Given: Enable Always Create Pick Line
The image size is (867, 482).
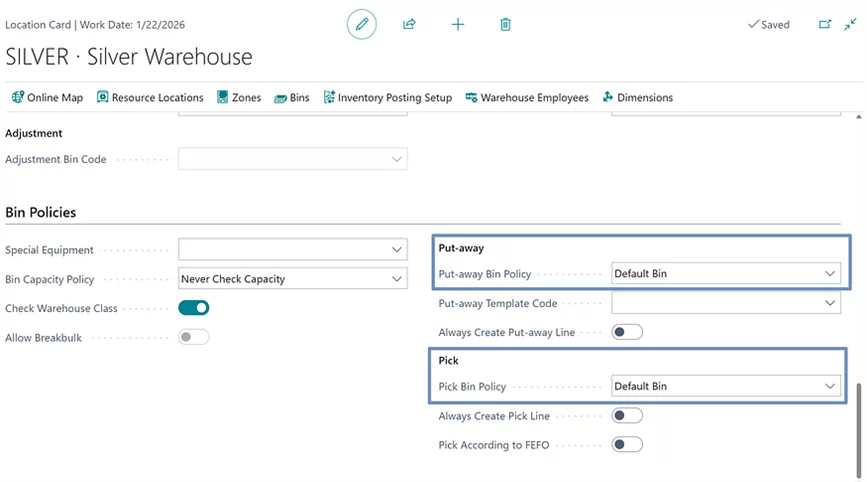Looking at the screenshot, I should point(627,416).
